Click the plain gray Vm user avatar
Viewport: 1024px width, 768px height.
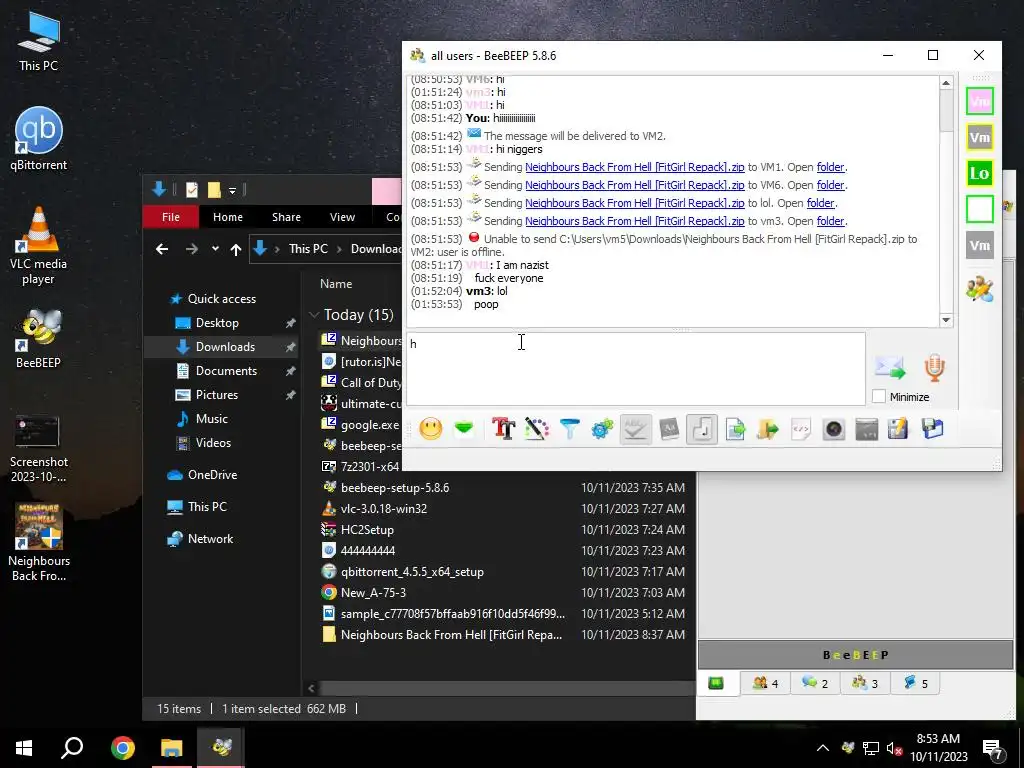(980, 246)
